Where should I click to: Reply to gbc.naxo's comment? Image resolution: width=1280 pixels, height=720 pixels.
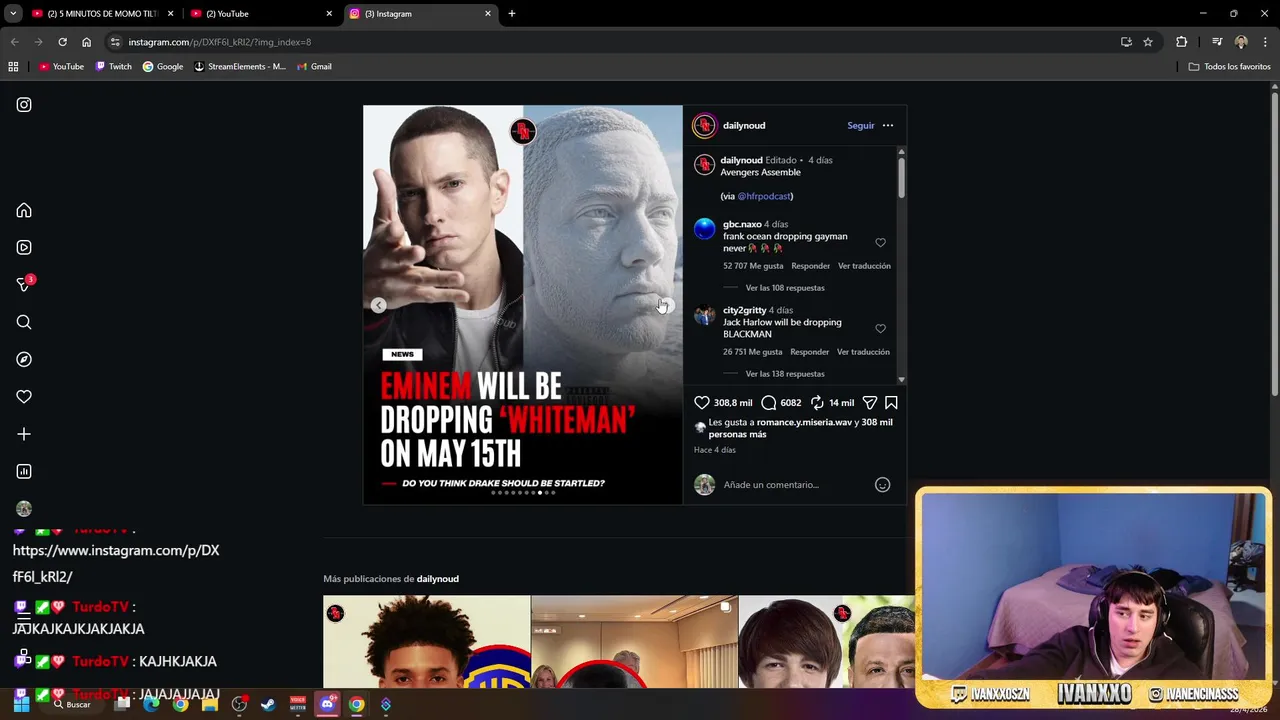[810, 266]
